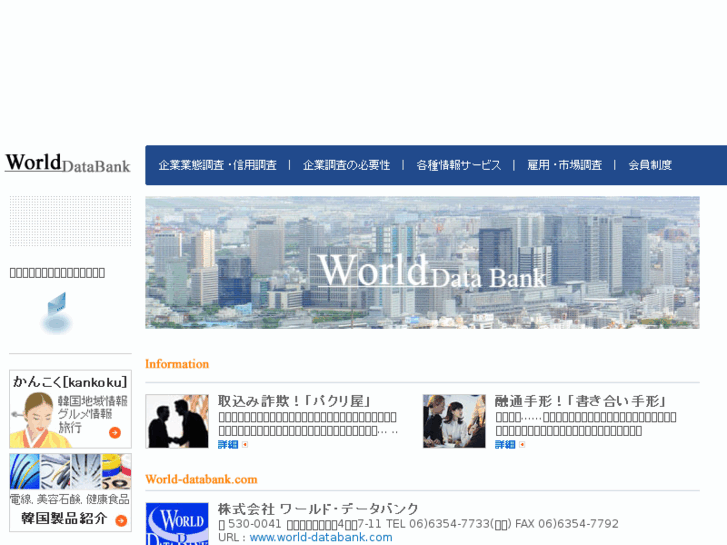Screen dimensions: 727x545
Task: Click the city skyline banner image
Action: coord(422,262)
